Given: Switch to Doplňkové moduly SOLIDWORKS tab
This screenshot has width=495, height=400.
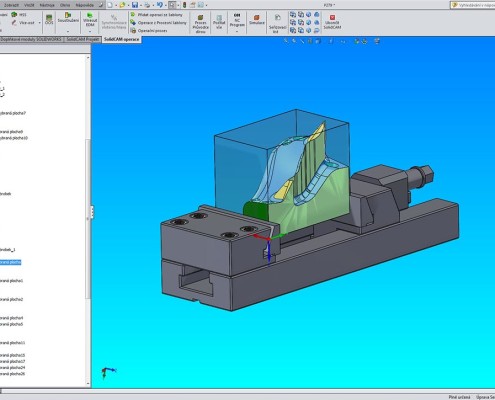Looking at the screenshot, I should point(31,39).
